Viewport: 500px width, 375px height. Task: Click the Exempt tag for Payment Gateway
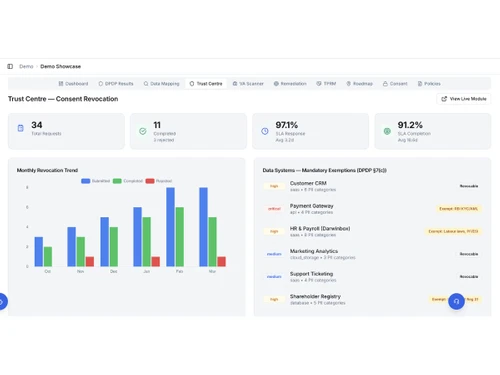click(459, 209)
